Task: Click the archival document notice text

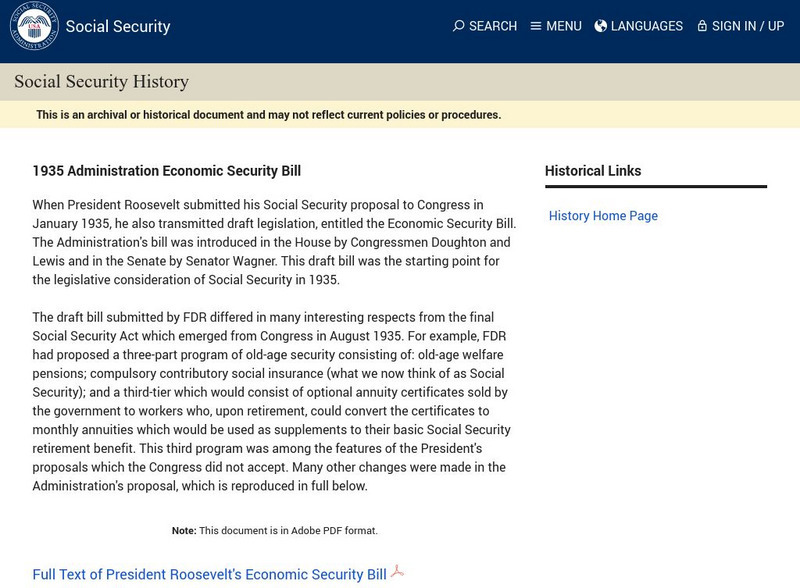Action: (x=268, y=115)
